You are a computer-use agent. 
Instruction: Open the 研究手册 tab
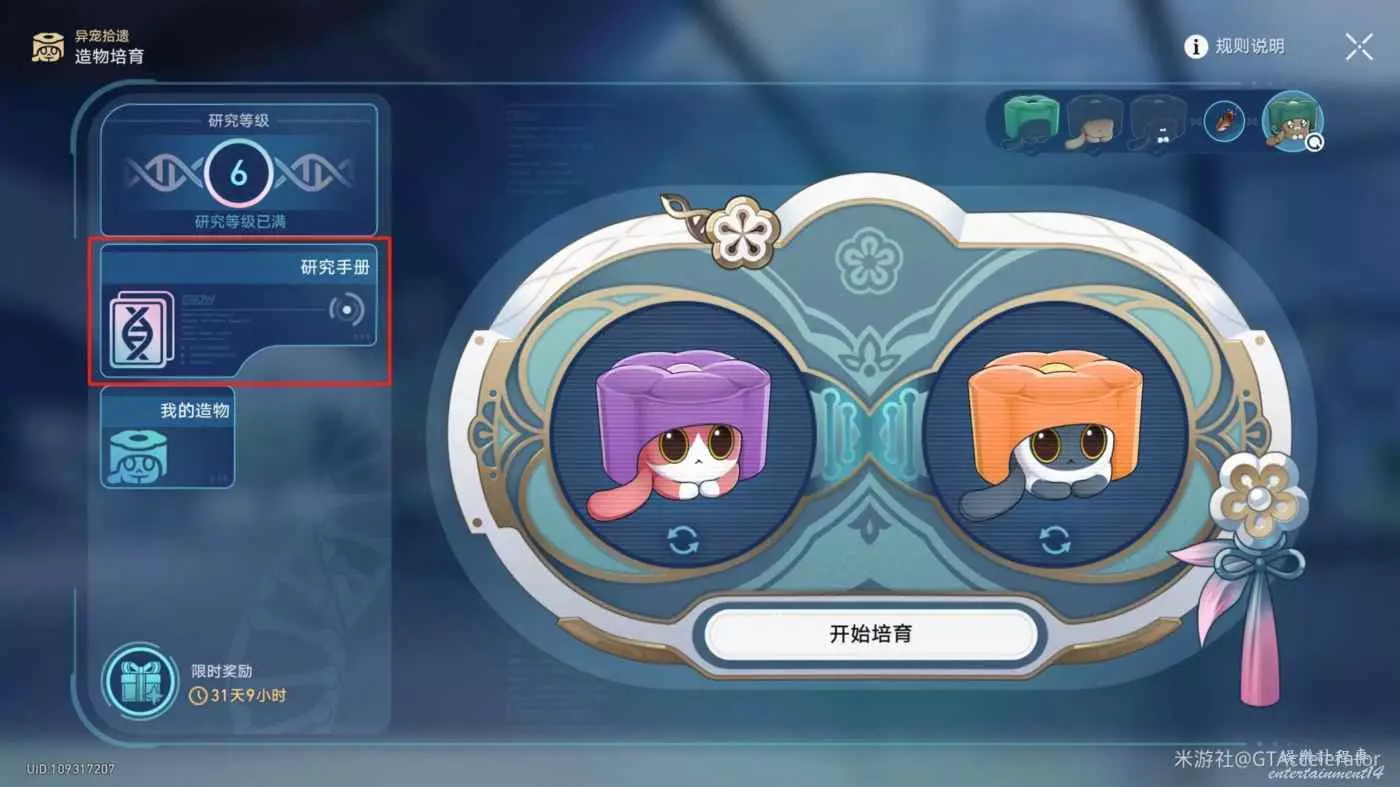point(238,310)
